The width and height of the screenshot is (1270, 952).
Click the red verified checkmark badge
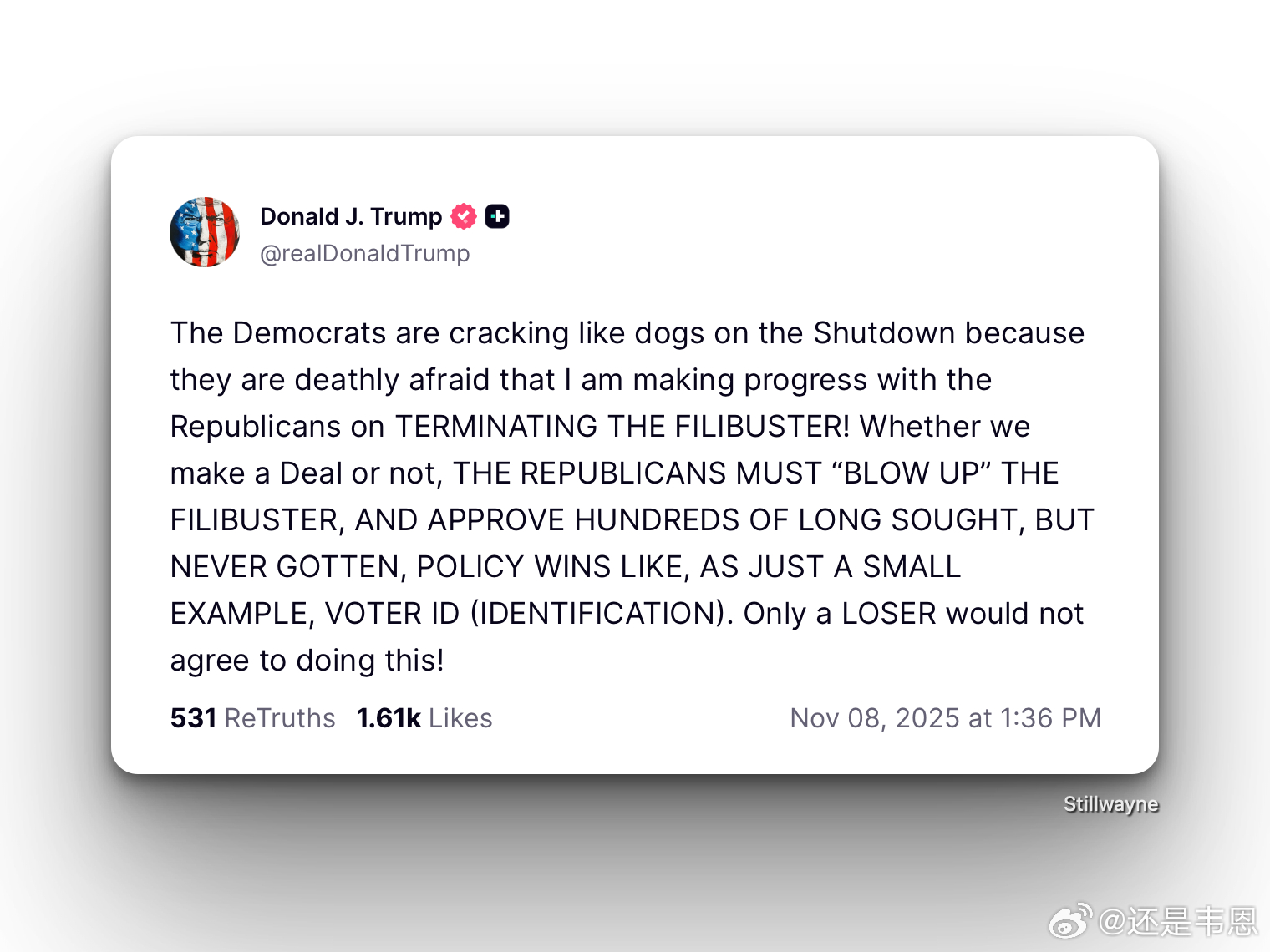[x=464, y=216]
